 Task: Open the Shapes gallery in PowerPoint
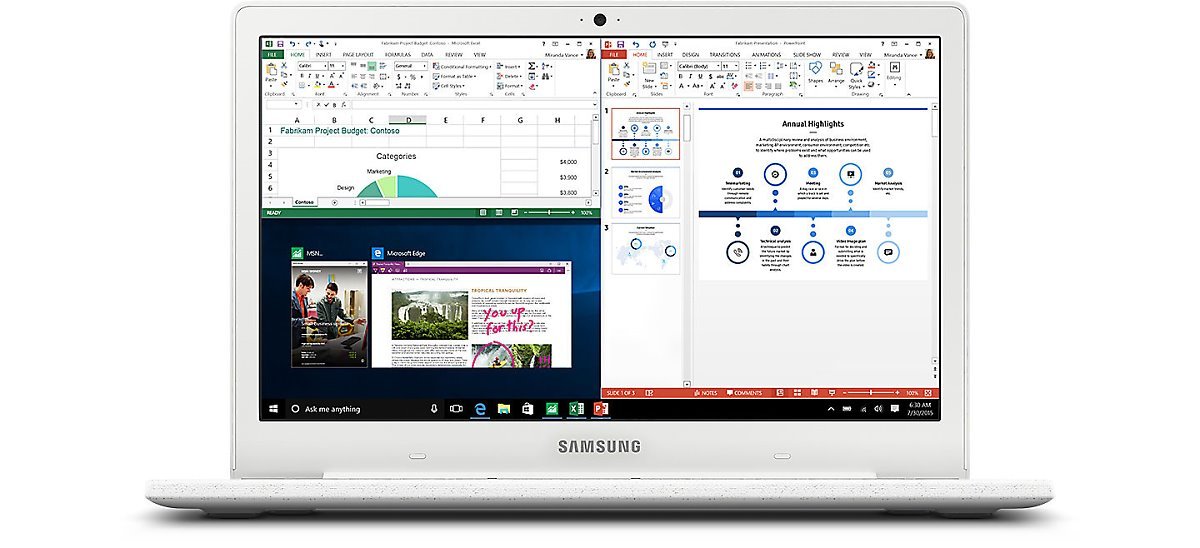(815, 74)
